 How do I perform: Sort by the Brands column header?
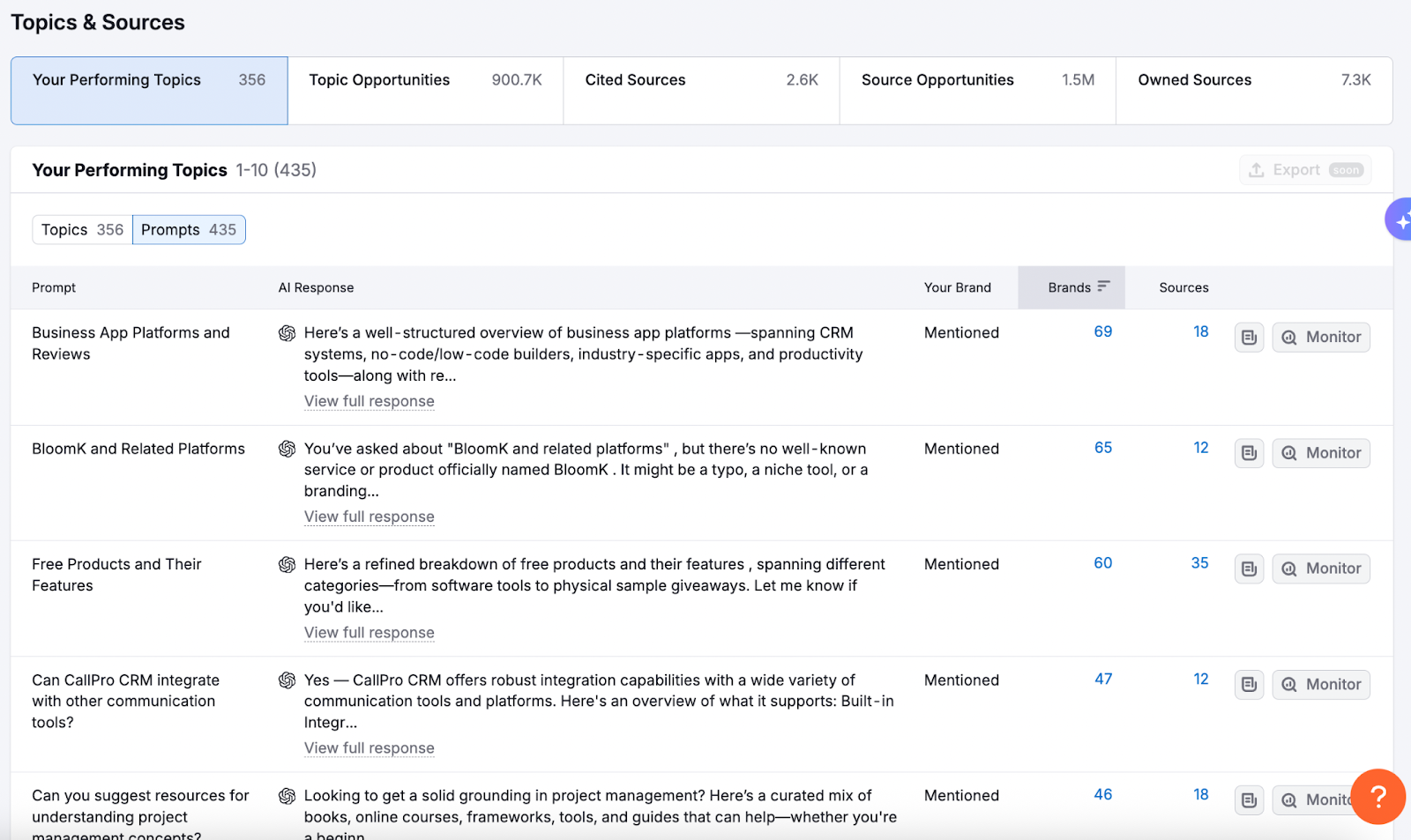tap(1071, 287)
